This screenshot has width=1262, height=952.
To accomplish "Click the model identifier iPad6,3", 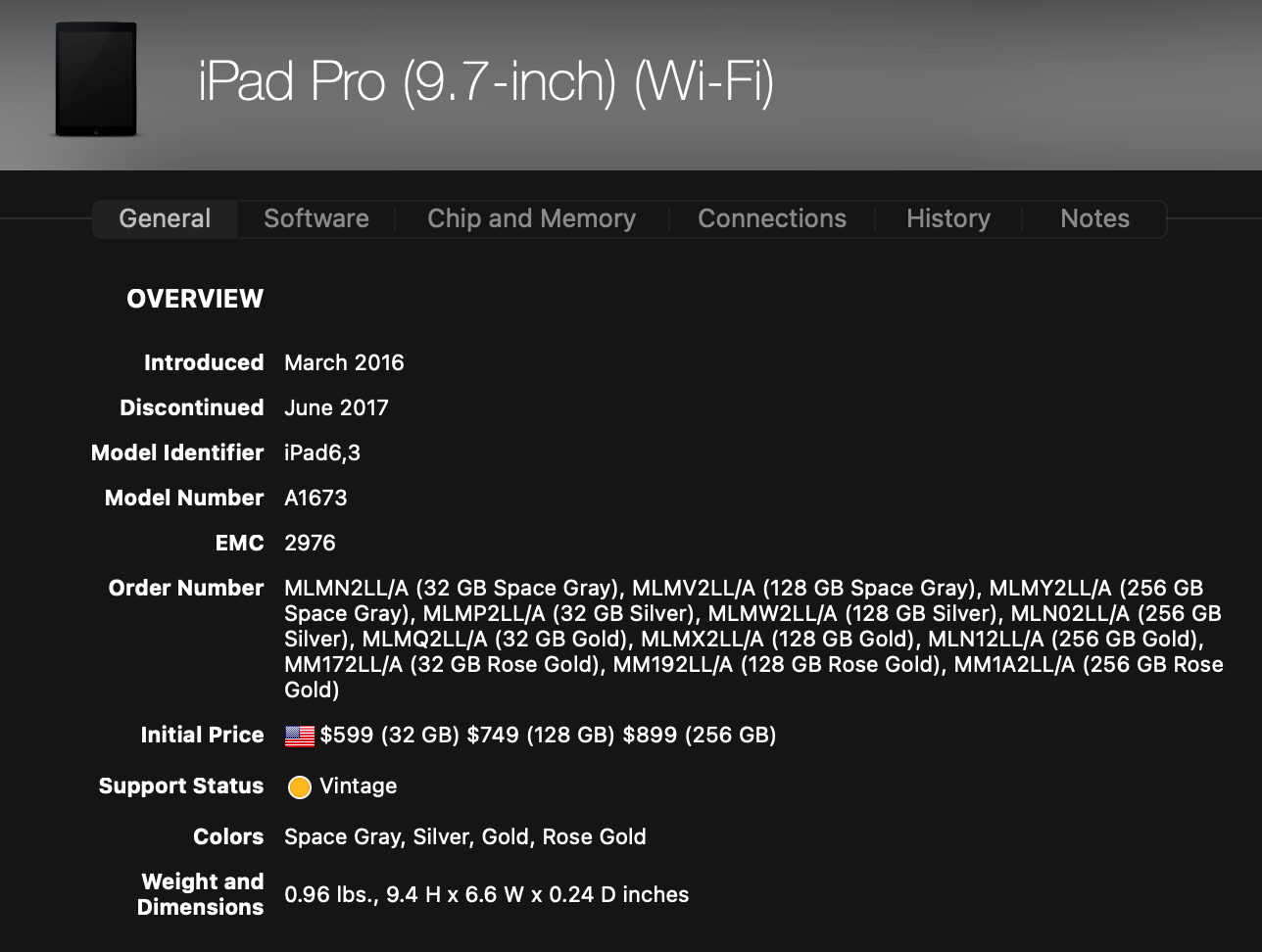I will (x=322, y=452).
